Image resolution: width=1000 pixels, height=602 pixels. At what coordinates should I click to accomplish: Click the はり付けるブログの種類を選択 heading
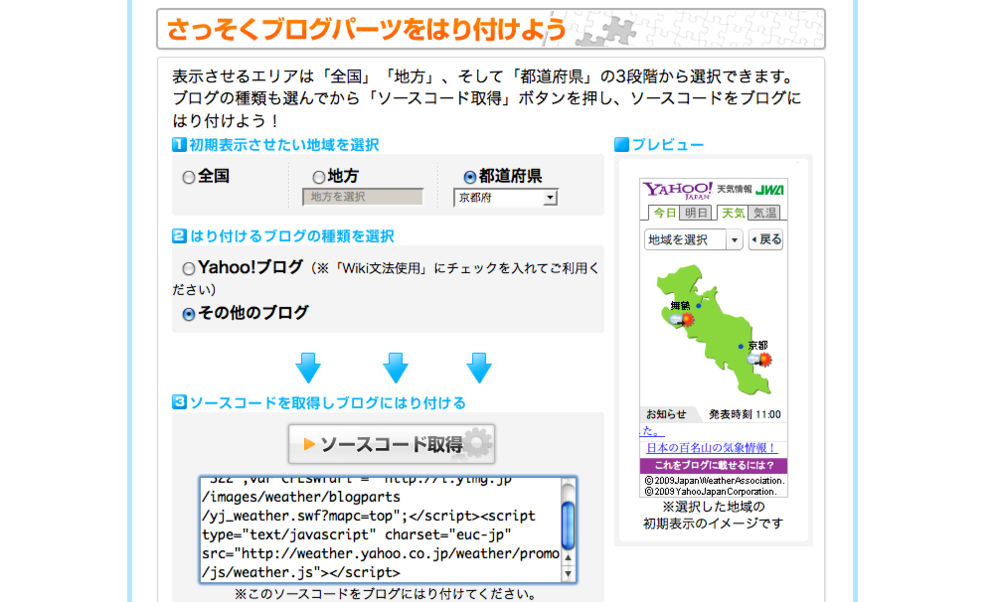[x=292, y=237]
